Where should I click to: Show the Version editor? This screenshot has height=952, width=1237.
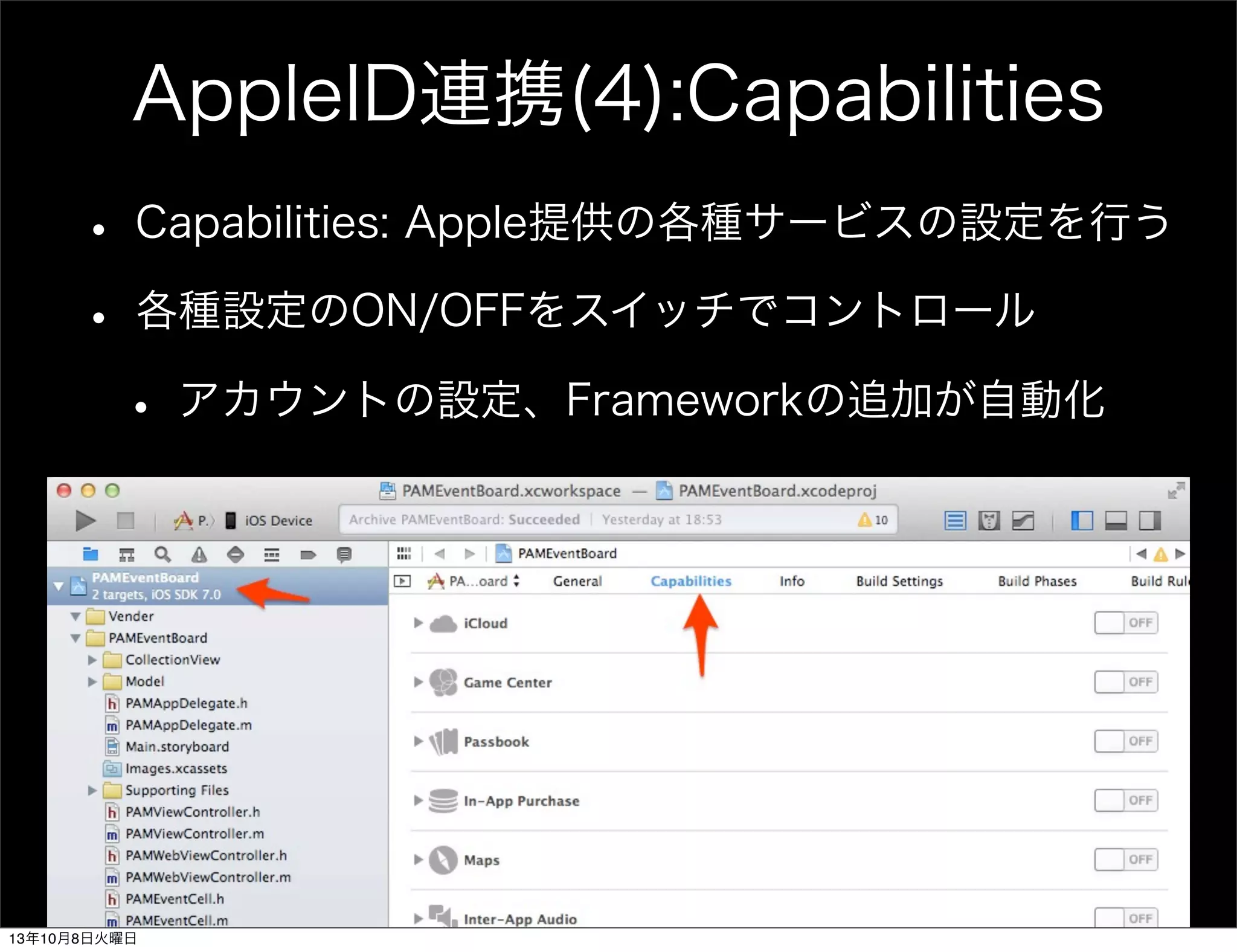click(1023, 520)
